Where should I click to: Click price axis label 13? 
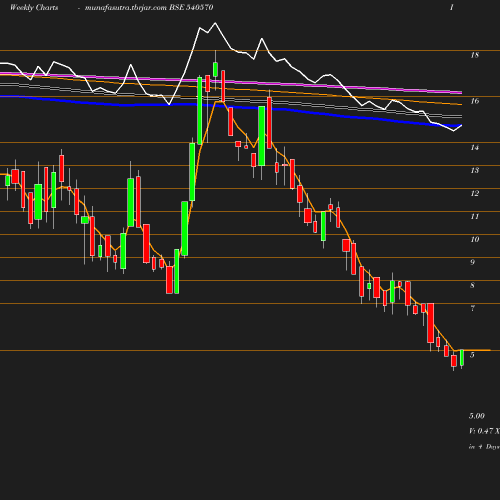coord(475,170)
